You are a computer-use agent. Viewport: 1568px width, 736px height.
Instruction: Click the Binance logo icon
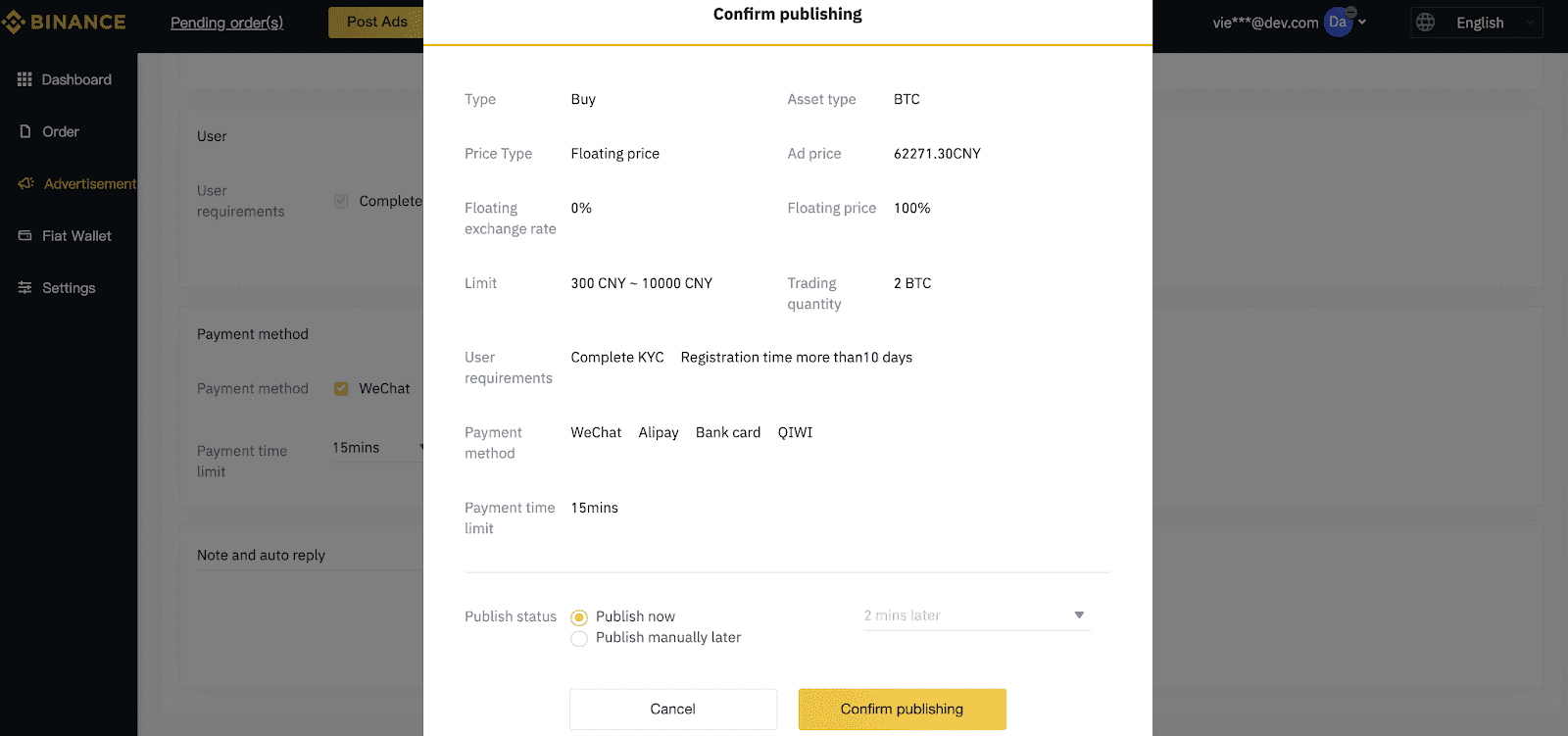(14, 22)
